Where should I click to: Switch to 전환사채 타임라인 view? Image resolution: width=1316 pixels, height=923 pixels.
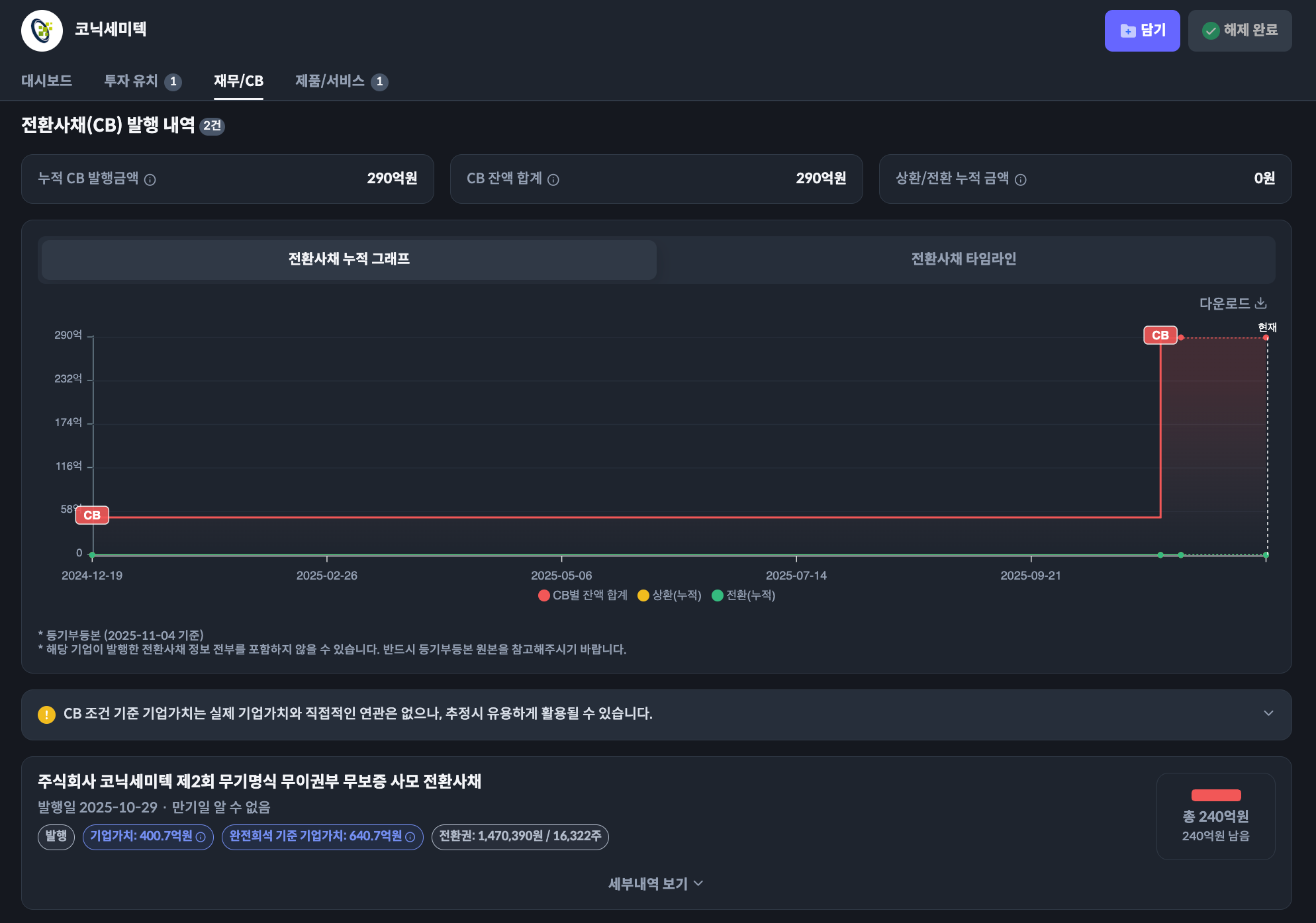click(x=963, y=259)
